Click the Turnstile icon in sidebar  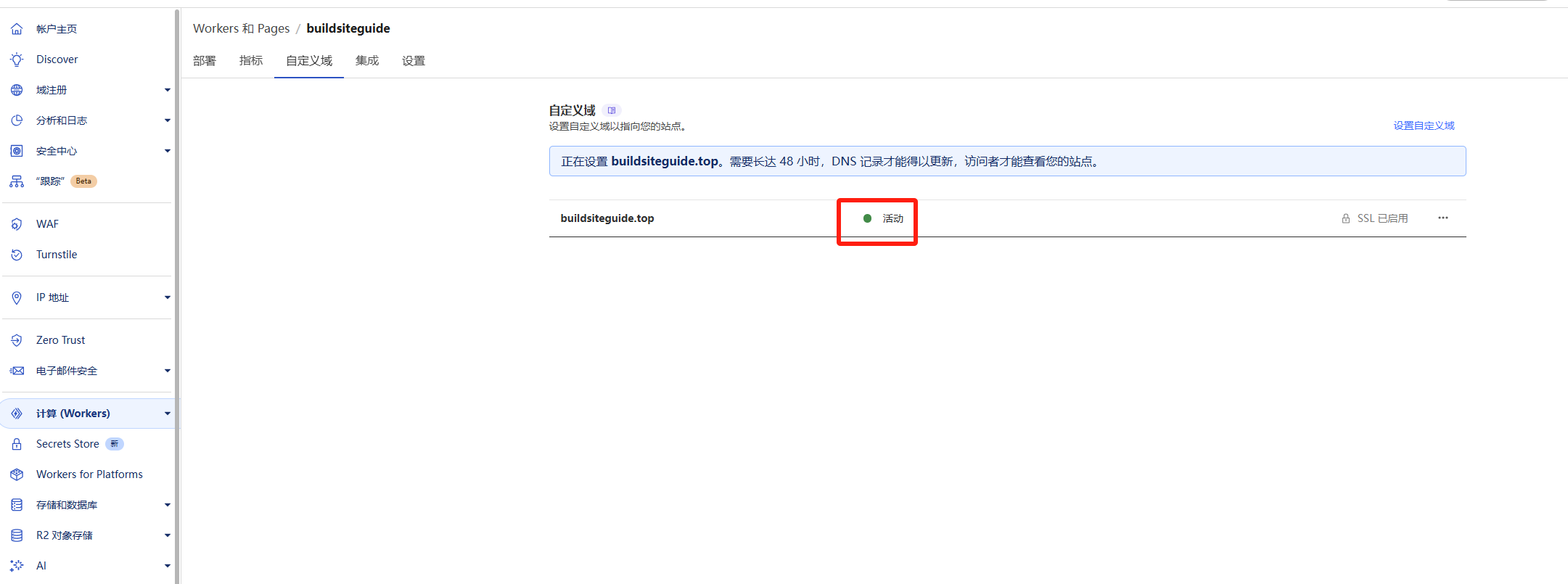(x=17, y=255)
